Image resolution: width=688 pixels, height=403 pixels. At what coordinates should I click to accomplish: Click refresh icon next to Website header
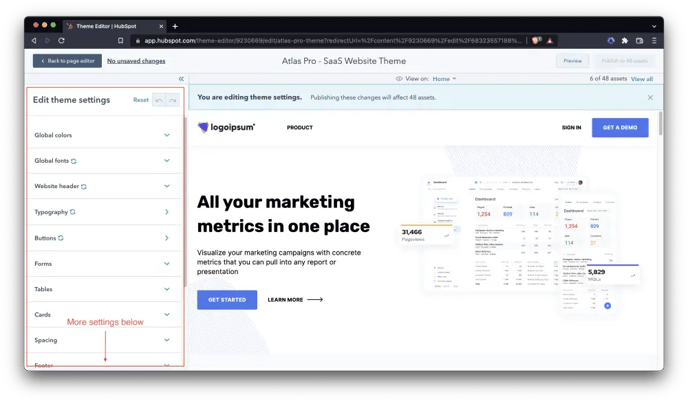point(84,187)
